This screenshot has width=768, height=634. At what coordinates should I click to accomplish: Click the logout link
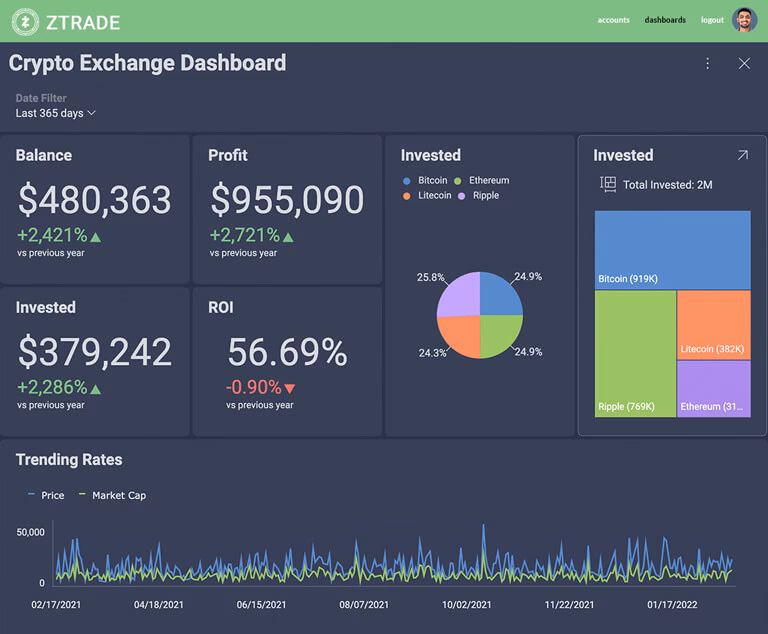[x=712, y=20]
